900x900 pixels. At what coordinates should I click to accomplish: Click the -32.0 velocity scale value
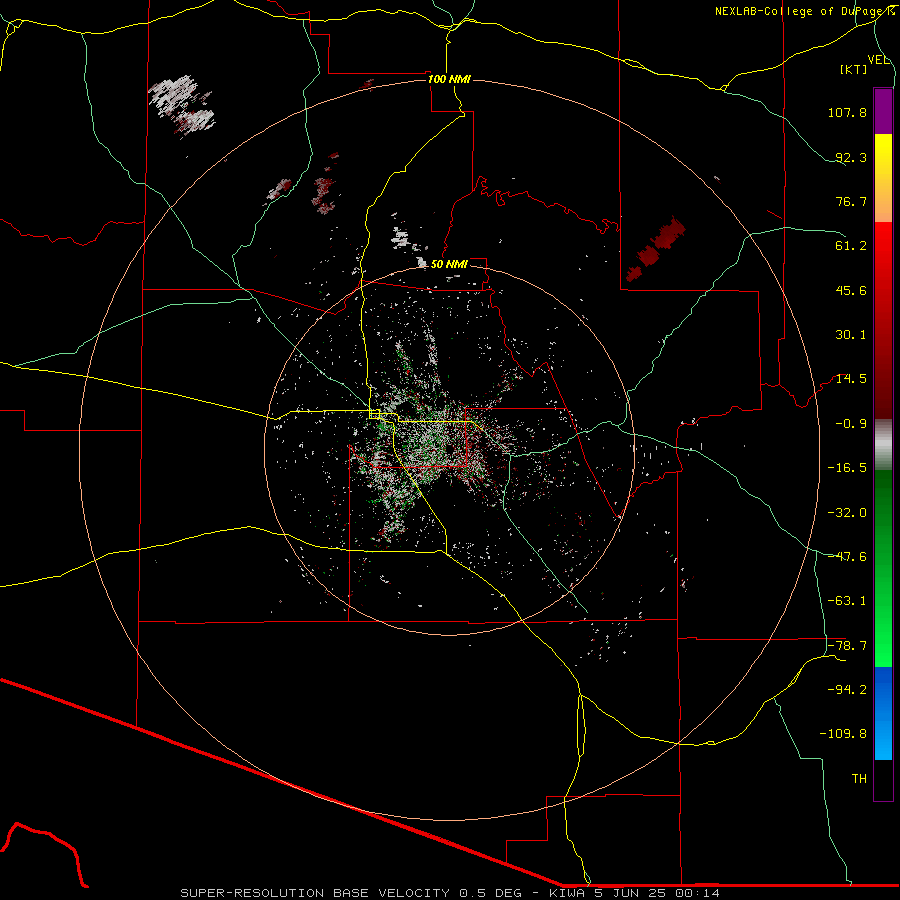tap(847, 513)
